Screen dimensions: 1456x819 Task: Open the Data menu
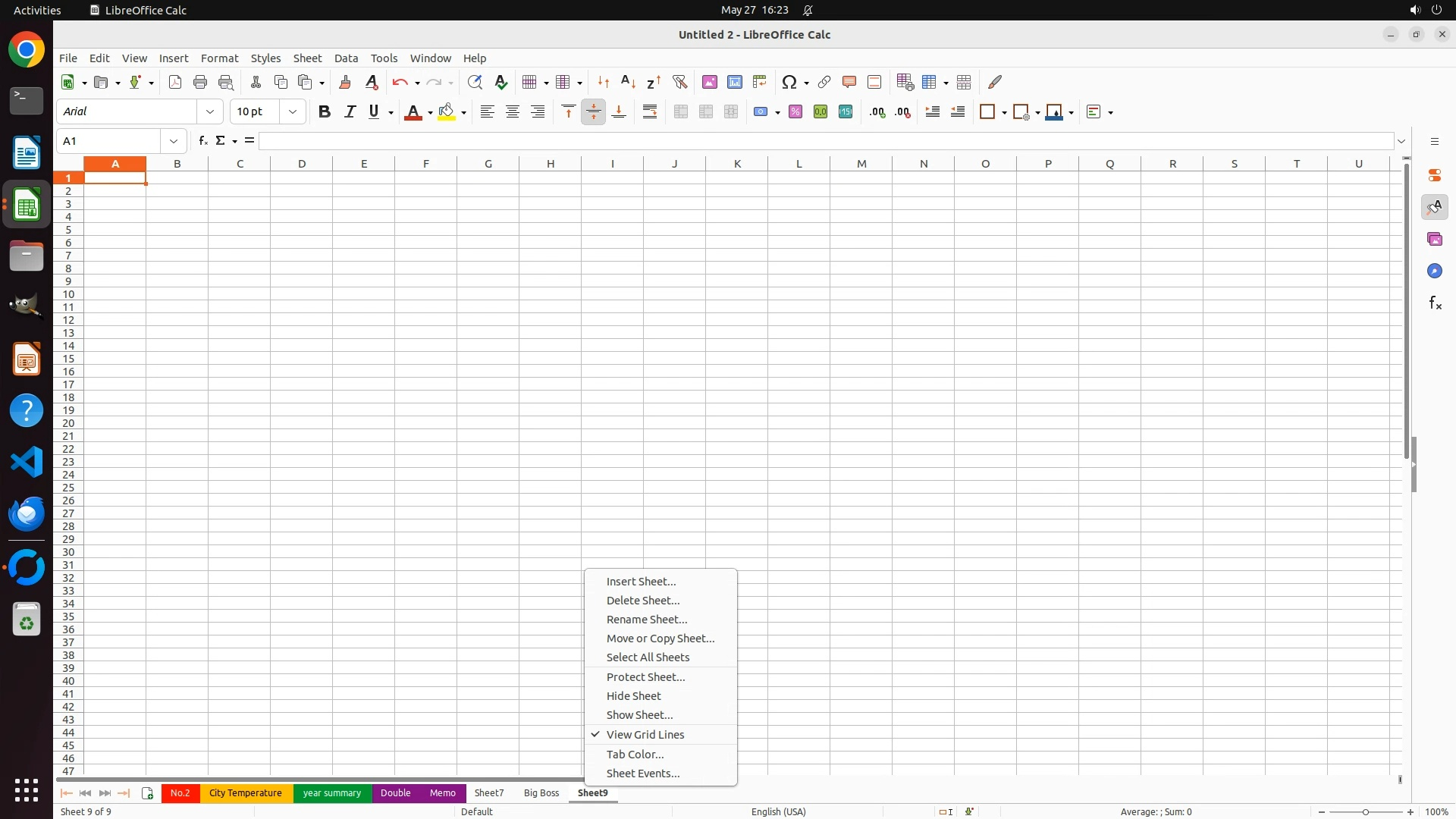click(346, 58)
